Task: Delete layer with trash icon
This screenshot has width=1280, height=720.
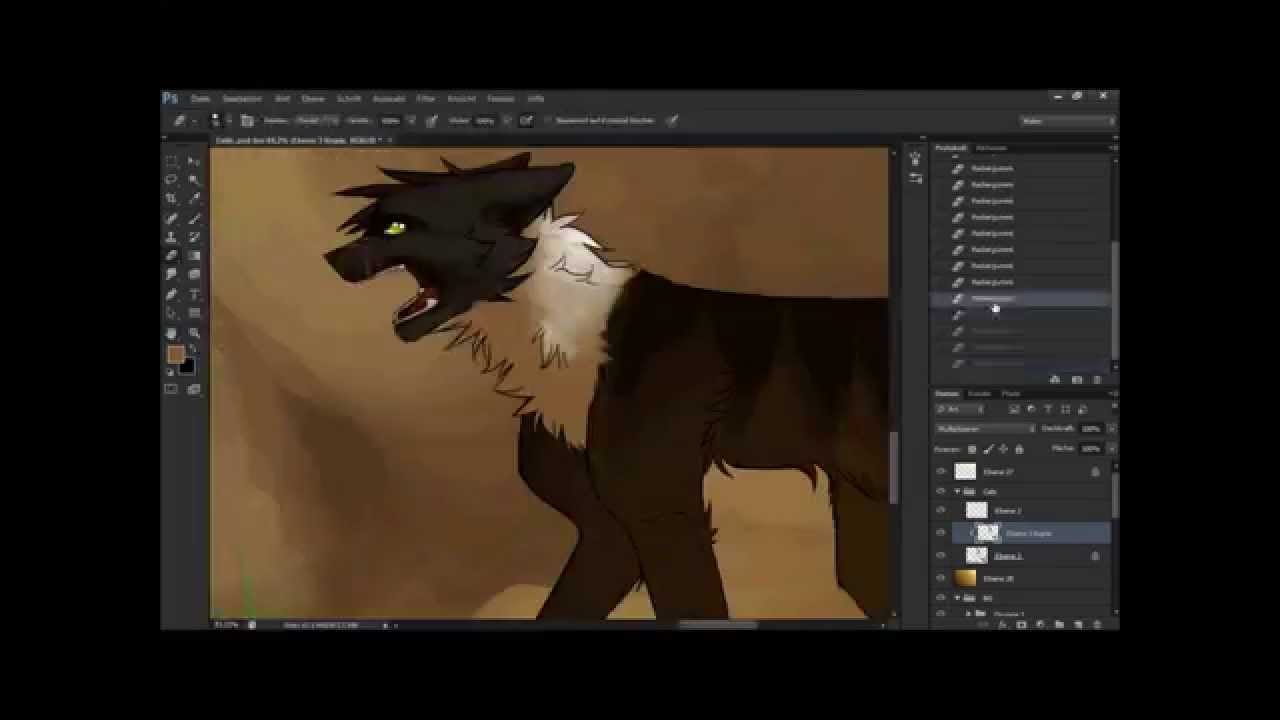Action: click(1097, 624)
